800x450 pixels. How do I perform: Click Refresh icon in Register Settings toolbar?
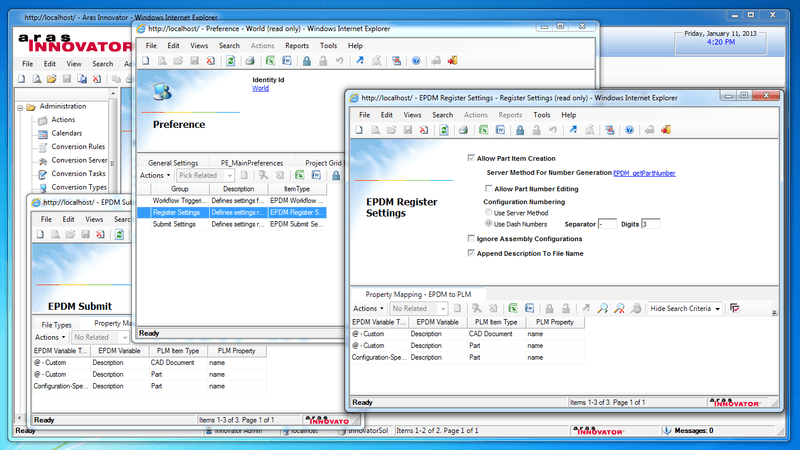[x=444, y=130]
